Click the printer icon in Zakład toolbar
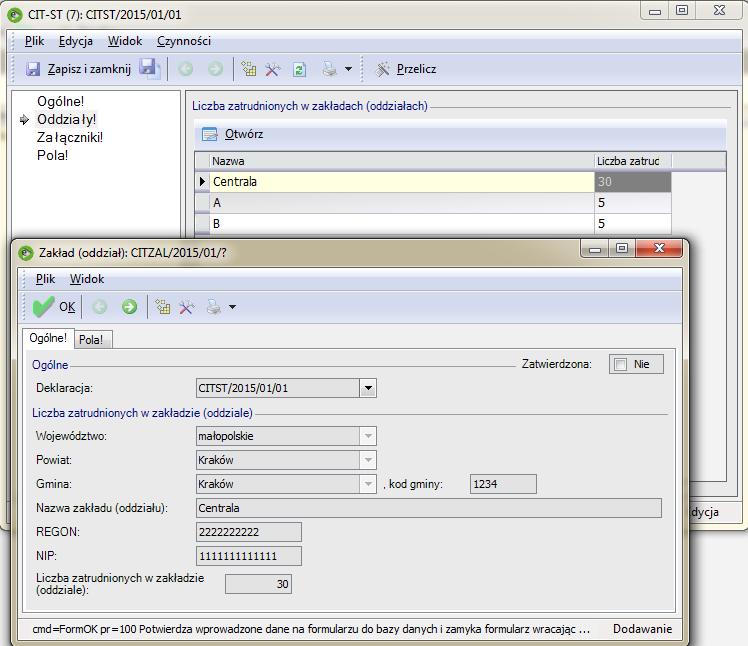Viewport: 748px width, 646px height. click(x=214, y=307)
